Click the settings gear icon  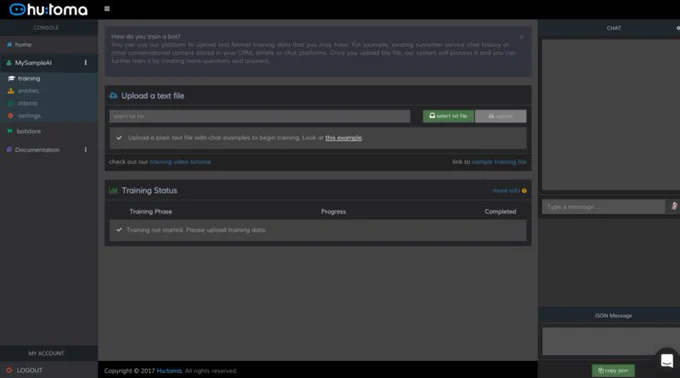point(10,116)
